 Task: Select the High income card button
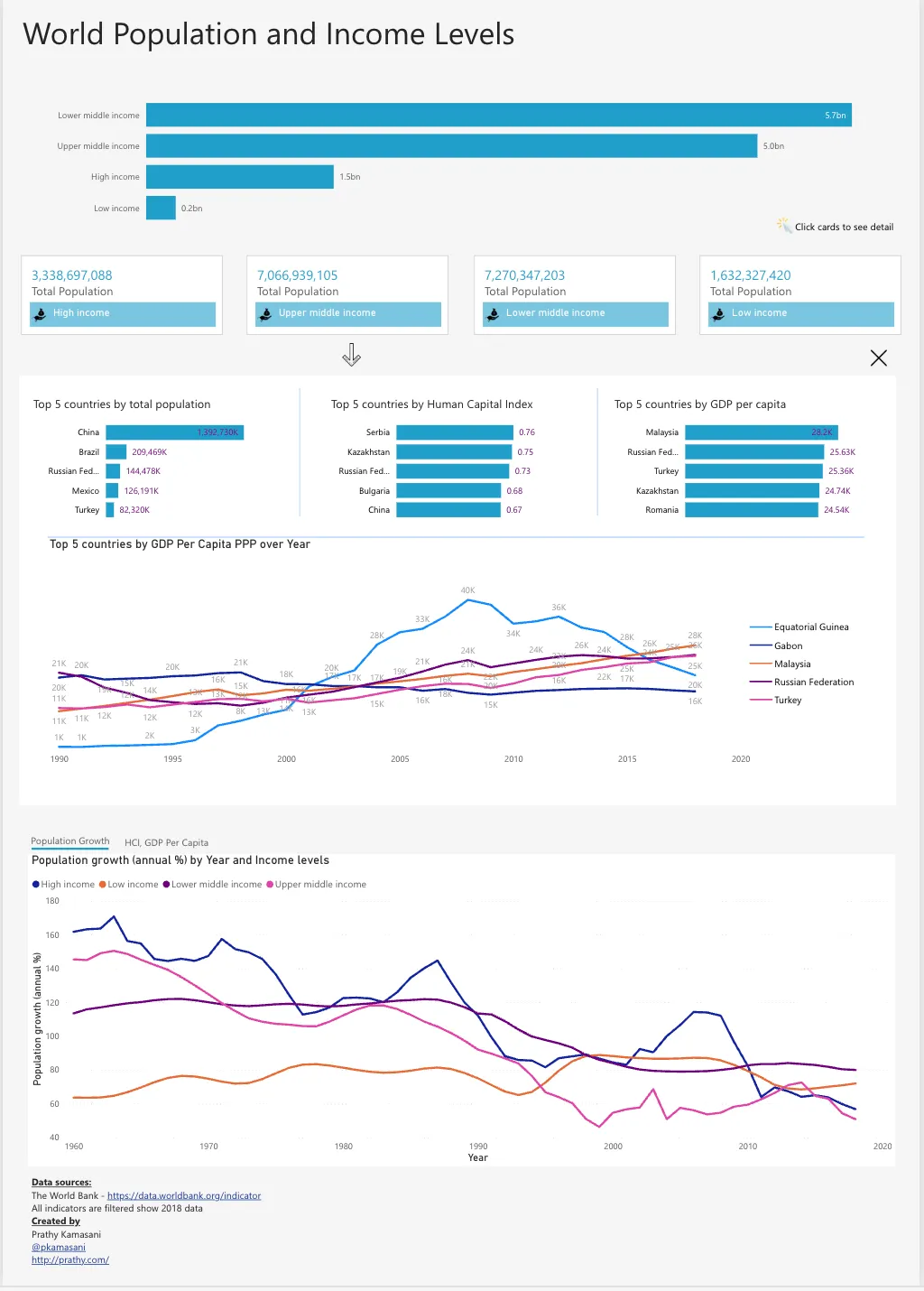click(x=123, y=314)
